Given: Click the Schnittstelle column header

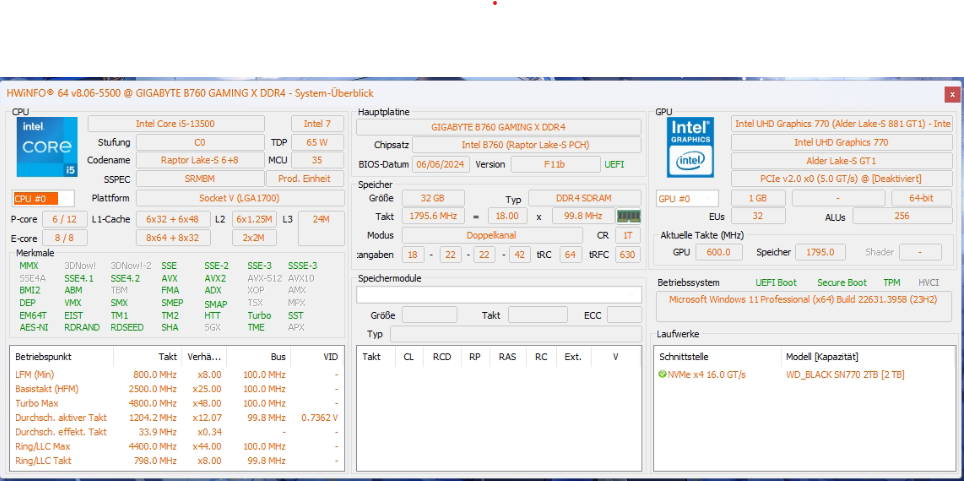Looking at the screenshot, I should 717,357.
